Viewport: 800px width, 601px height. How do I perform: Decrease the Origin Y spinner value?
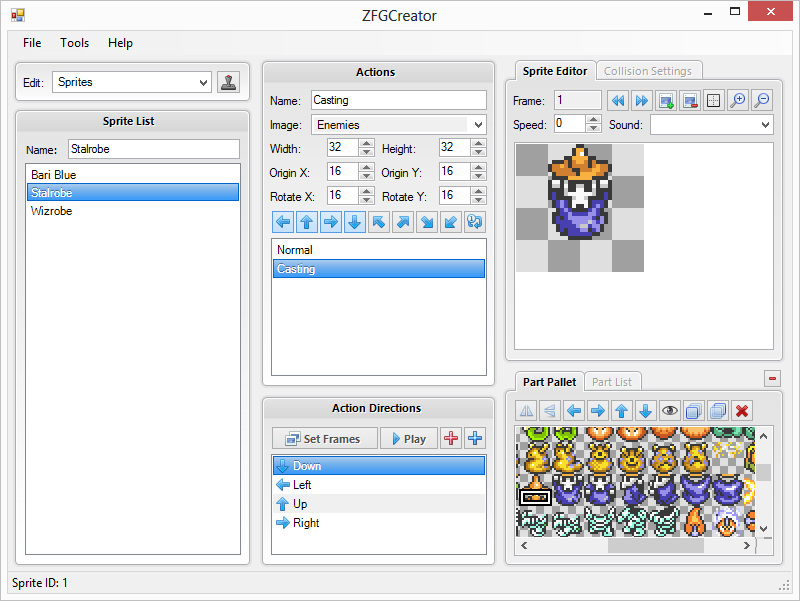(x=478, y=177)
